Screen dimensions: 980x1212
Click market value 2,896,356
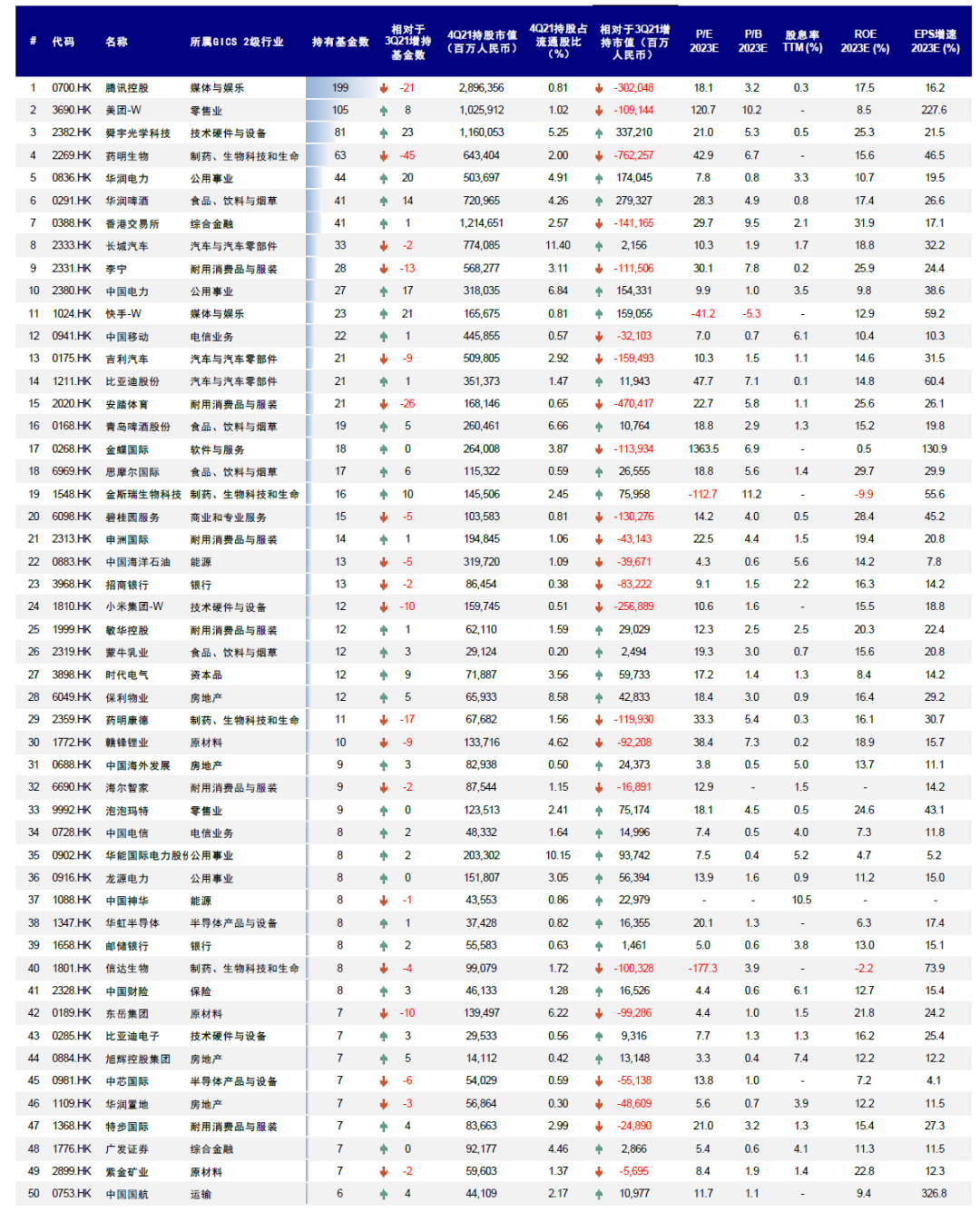(482, 88)
